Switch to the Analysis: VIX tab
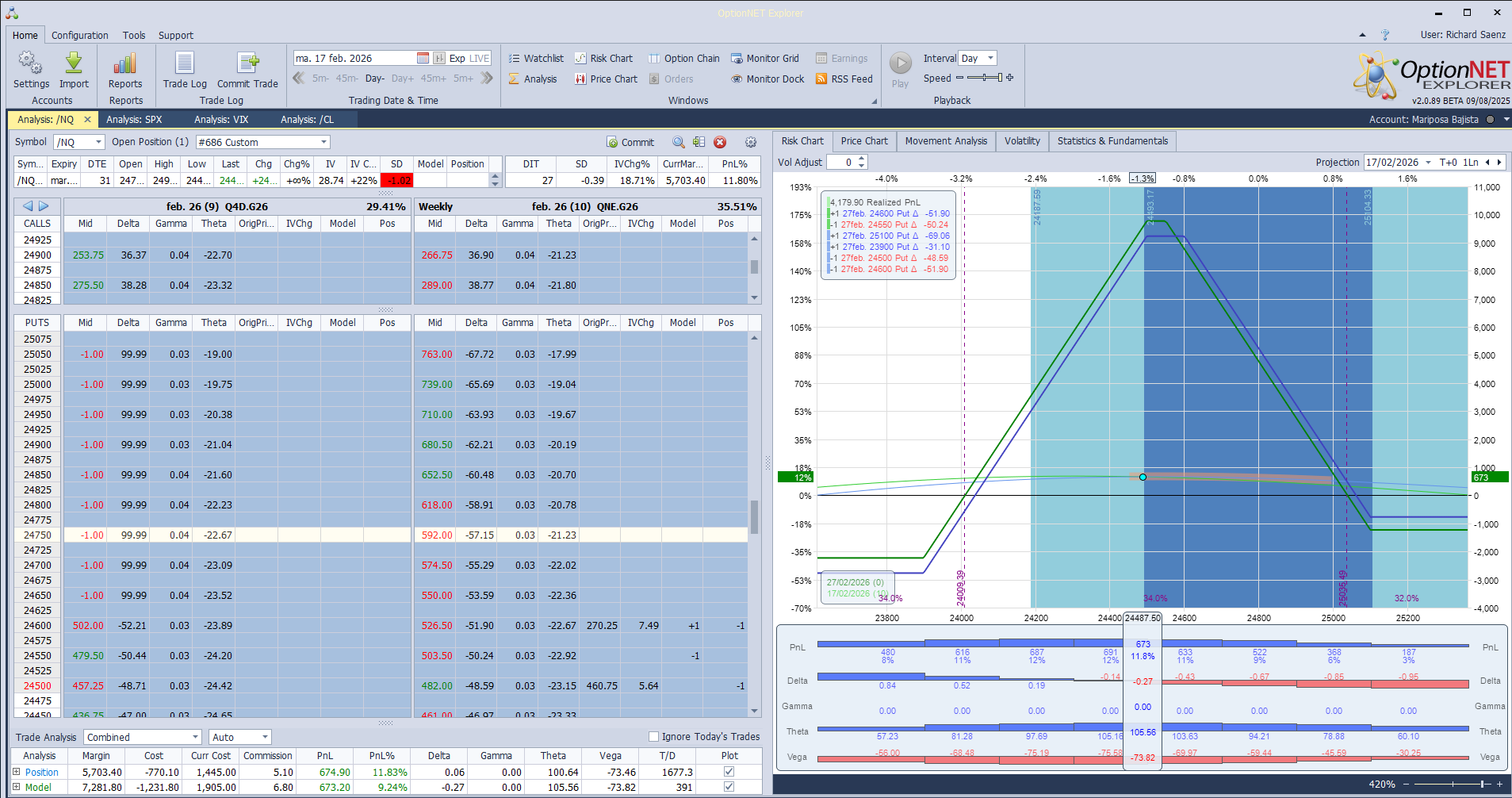Screen dimensions: 1512x798 coord(221,120)
